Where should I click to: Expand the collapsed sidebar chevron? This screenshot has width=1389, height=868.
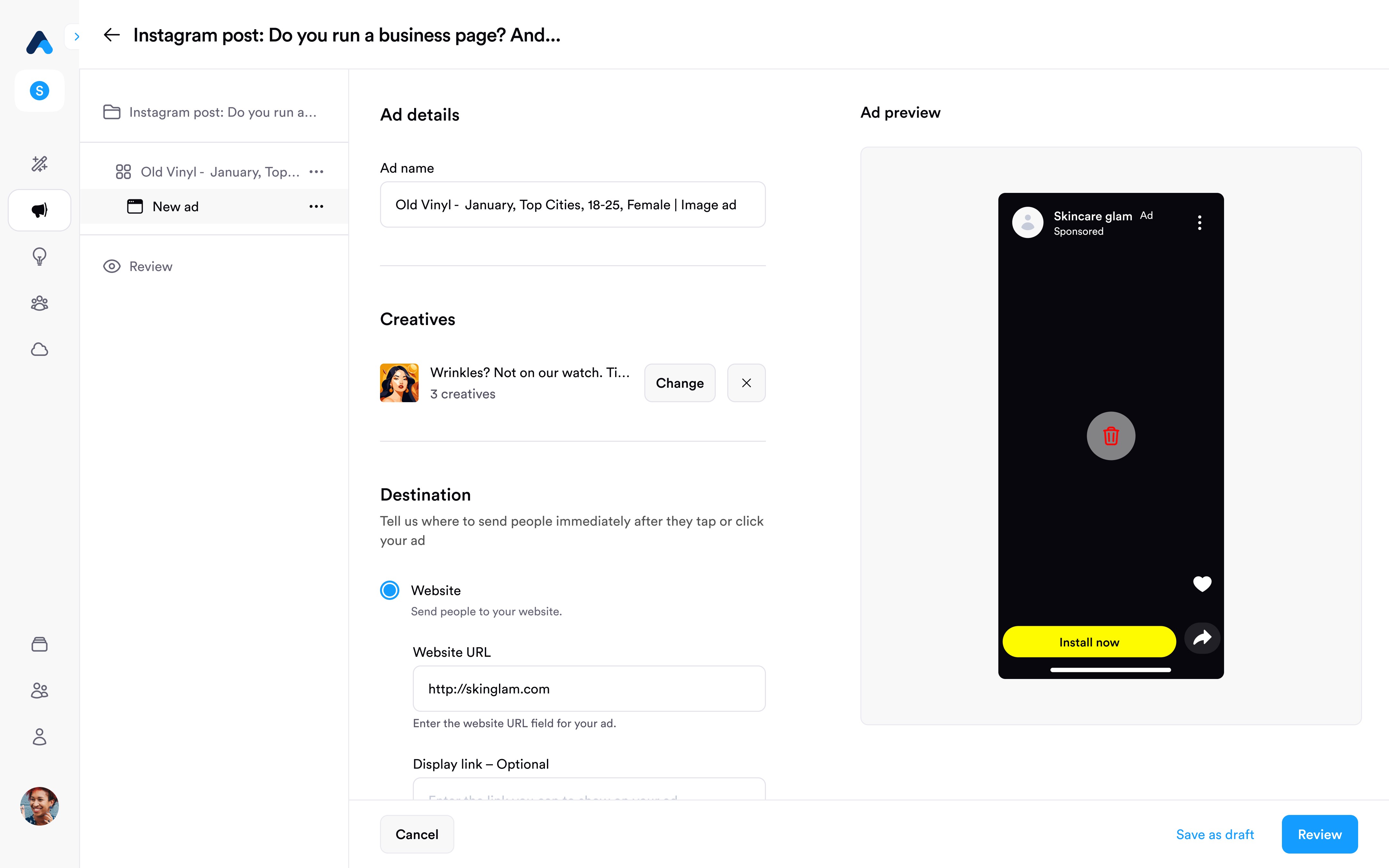(x=76, y=37)
